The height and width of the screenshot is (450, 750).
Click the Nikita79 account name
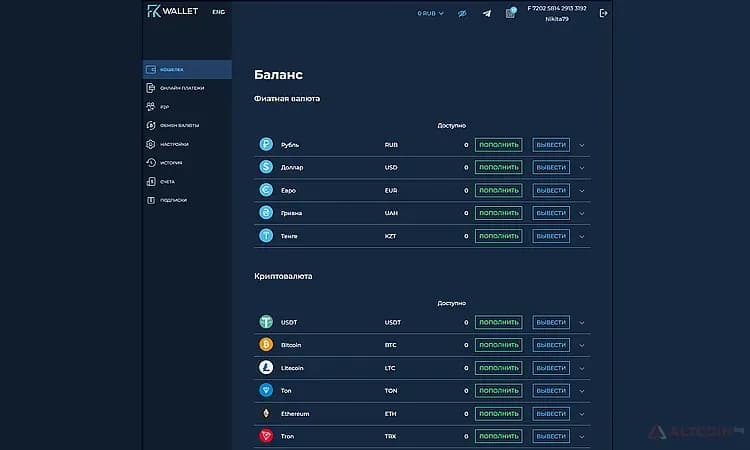[x=557, y=19]
